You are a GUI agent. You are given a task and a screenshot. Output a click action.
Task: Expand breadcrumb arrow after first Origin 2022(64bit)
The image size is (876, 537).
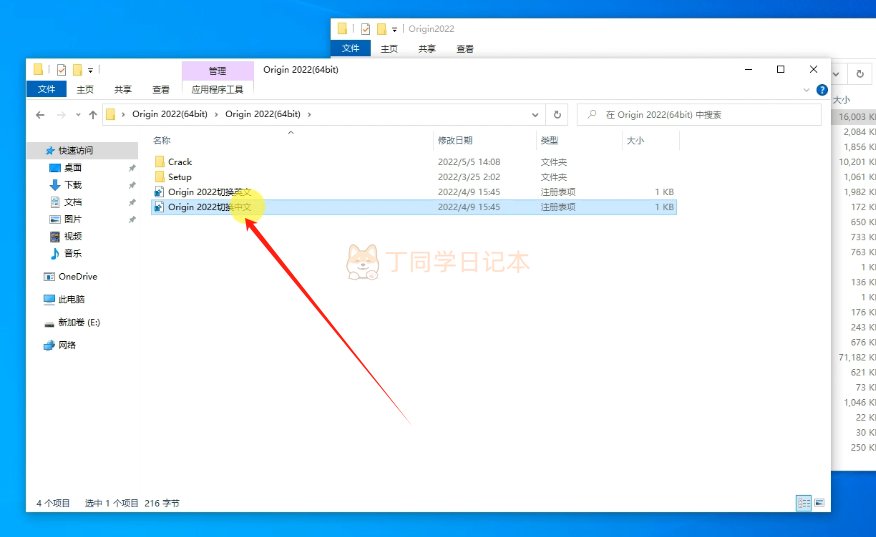(x=216, y=115)
